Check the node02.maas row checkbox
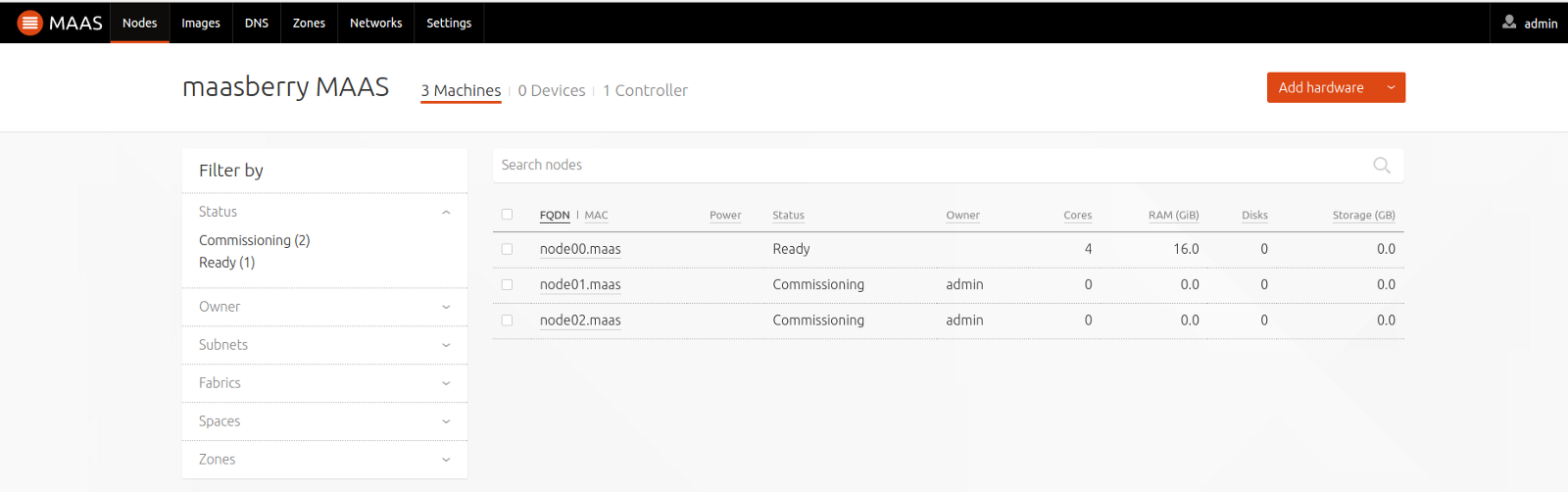The height and width of the screenshot is (492, 1568). point(507,320)
